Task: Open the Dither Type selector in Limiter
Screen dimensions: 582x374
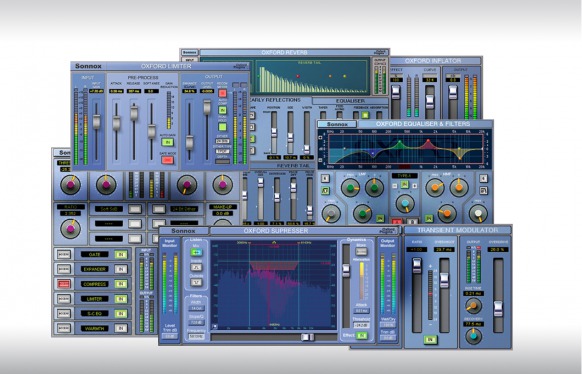Action: point(222,151)
